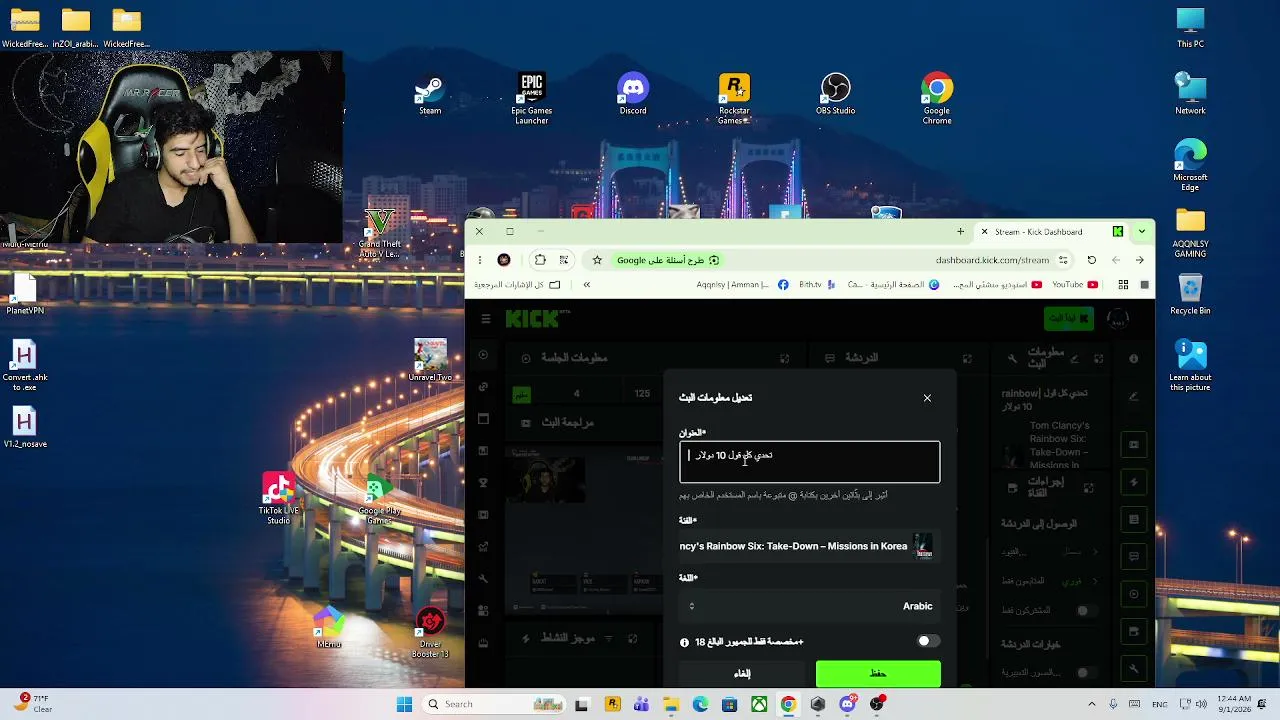Open Microsoft Store from the taskbar
Viewport: 1280px width, 720px height.
pyautogui.click(x=730, y=704)
